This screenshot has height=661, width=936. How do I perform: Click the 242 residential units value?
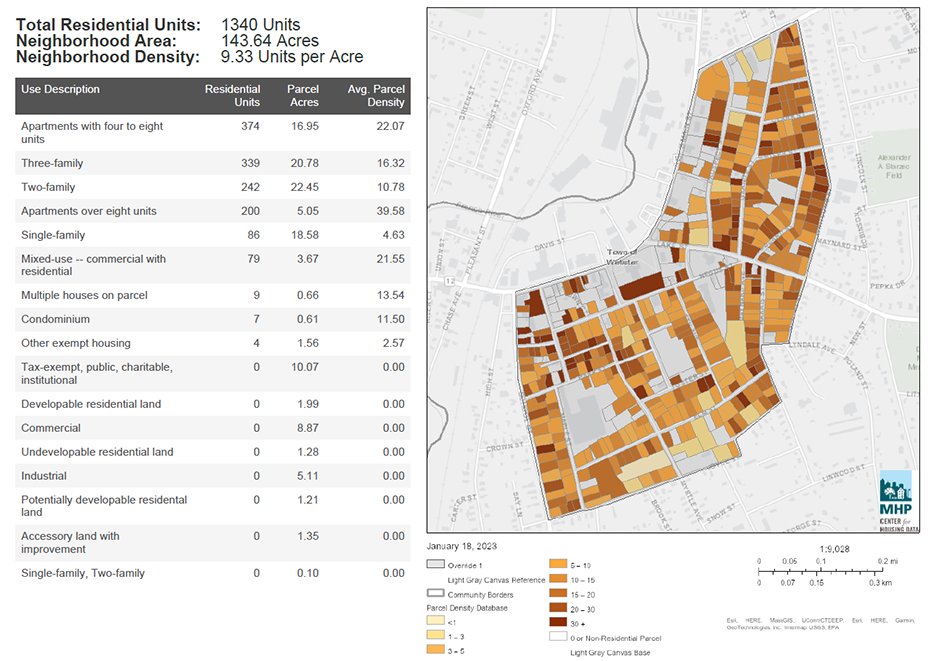point(250,187)
